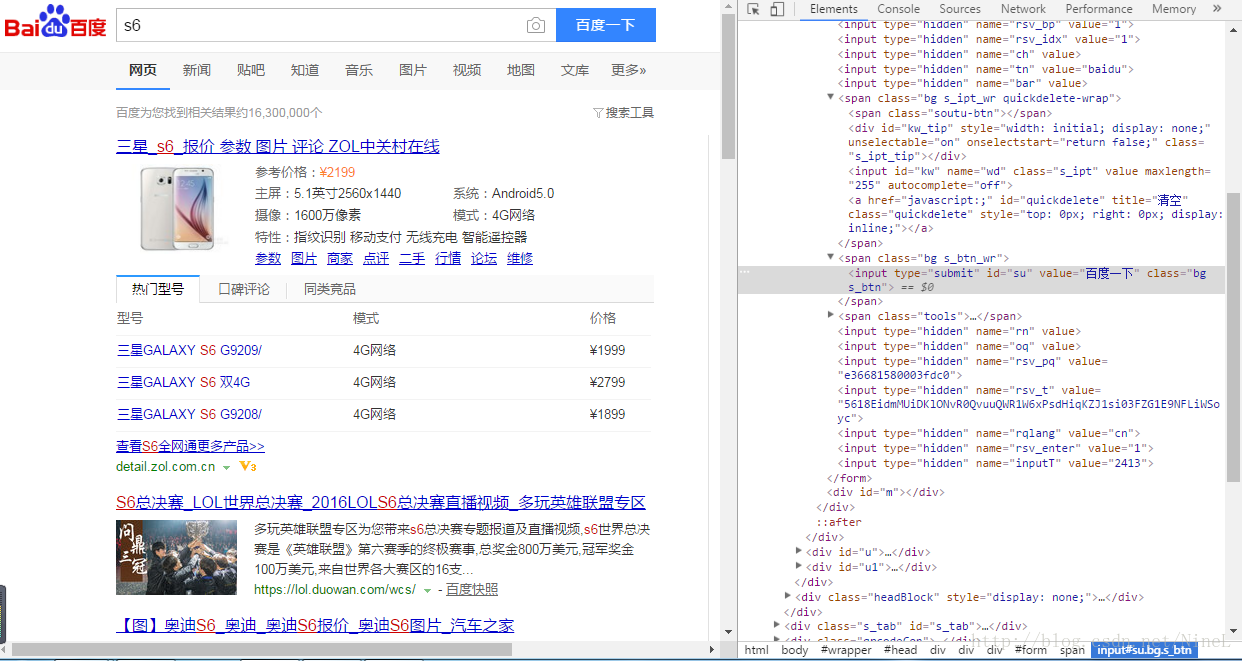Select 热门型号 tab
1242x661 pixels.
tap(158, 289)
